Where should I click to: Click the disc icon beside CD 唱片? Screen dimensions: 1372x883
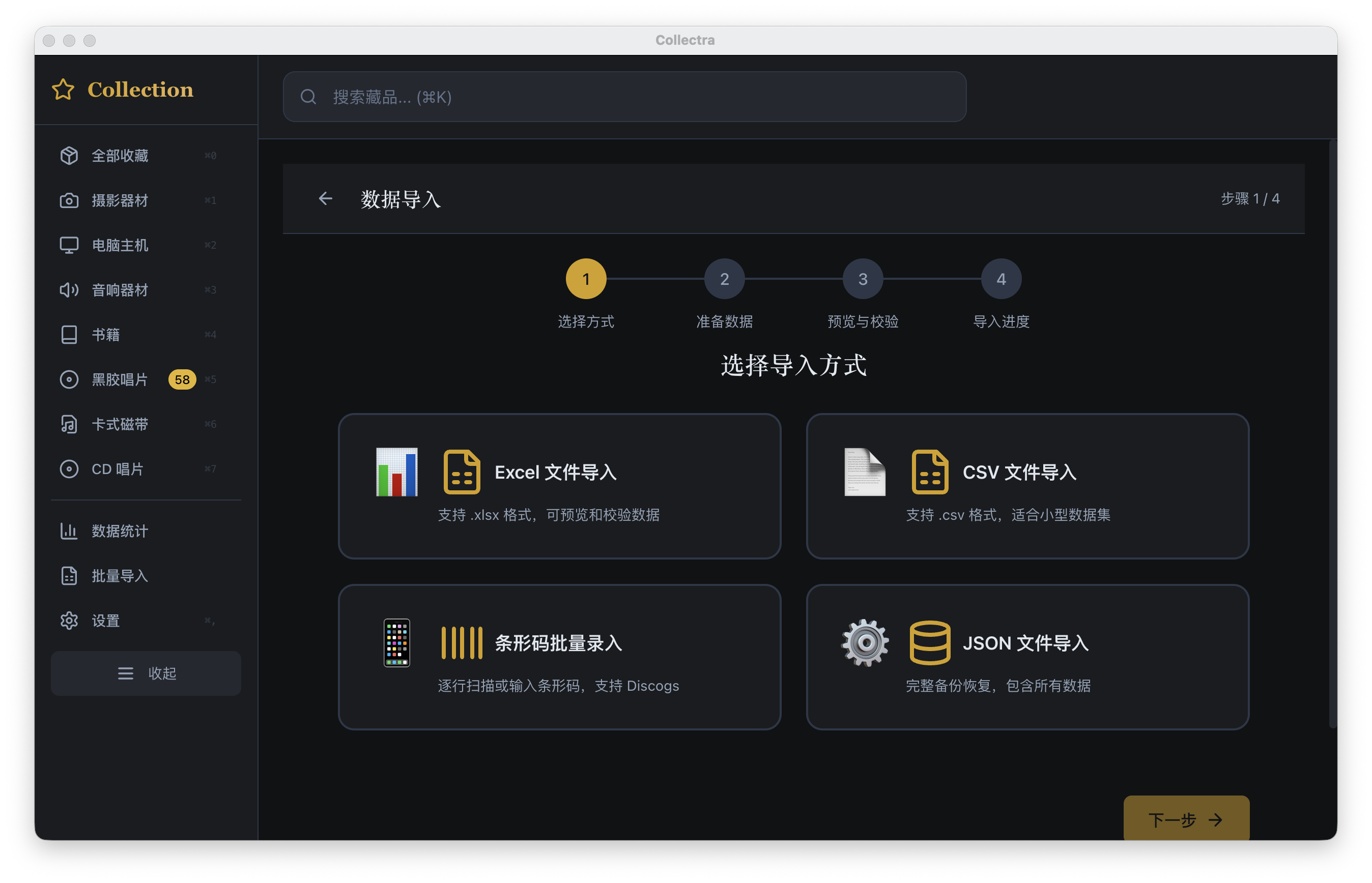pyautogui.click(x=69, y=468)
